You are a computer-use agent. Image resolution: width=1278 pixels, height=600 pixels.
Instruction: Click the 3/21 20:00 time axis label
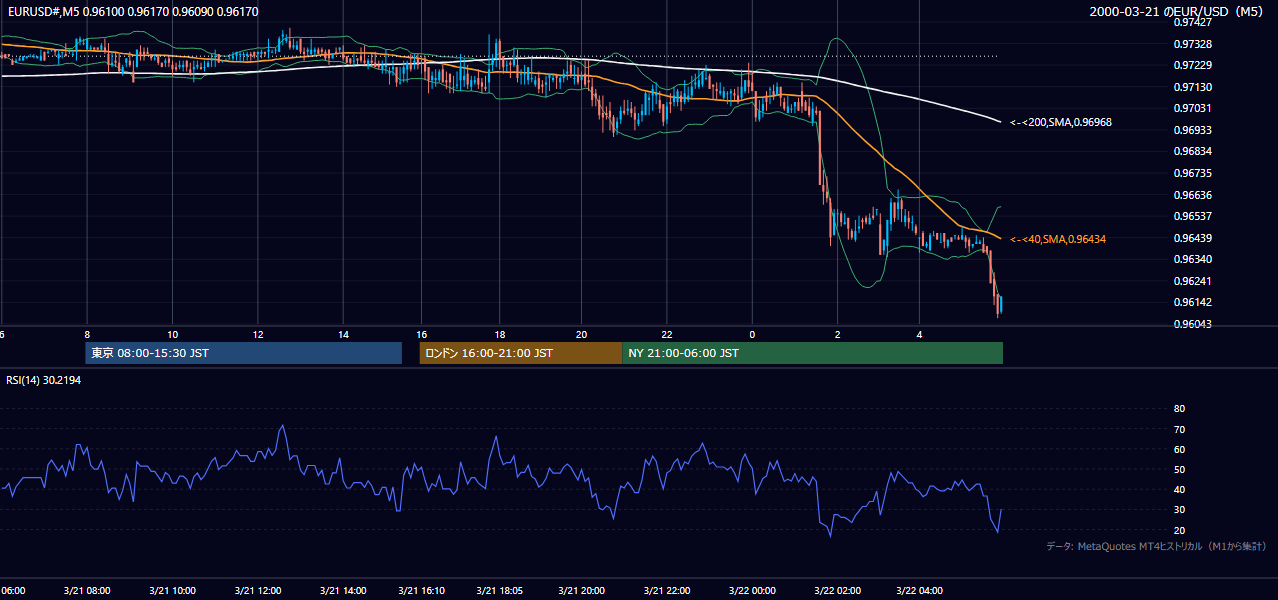[582, 590]
